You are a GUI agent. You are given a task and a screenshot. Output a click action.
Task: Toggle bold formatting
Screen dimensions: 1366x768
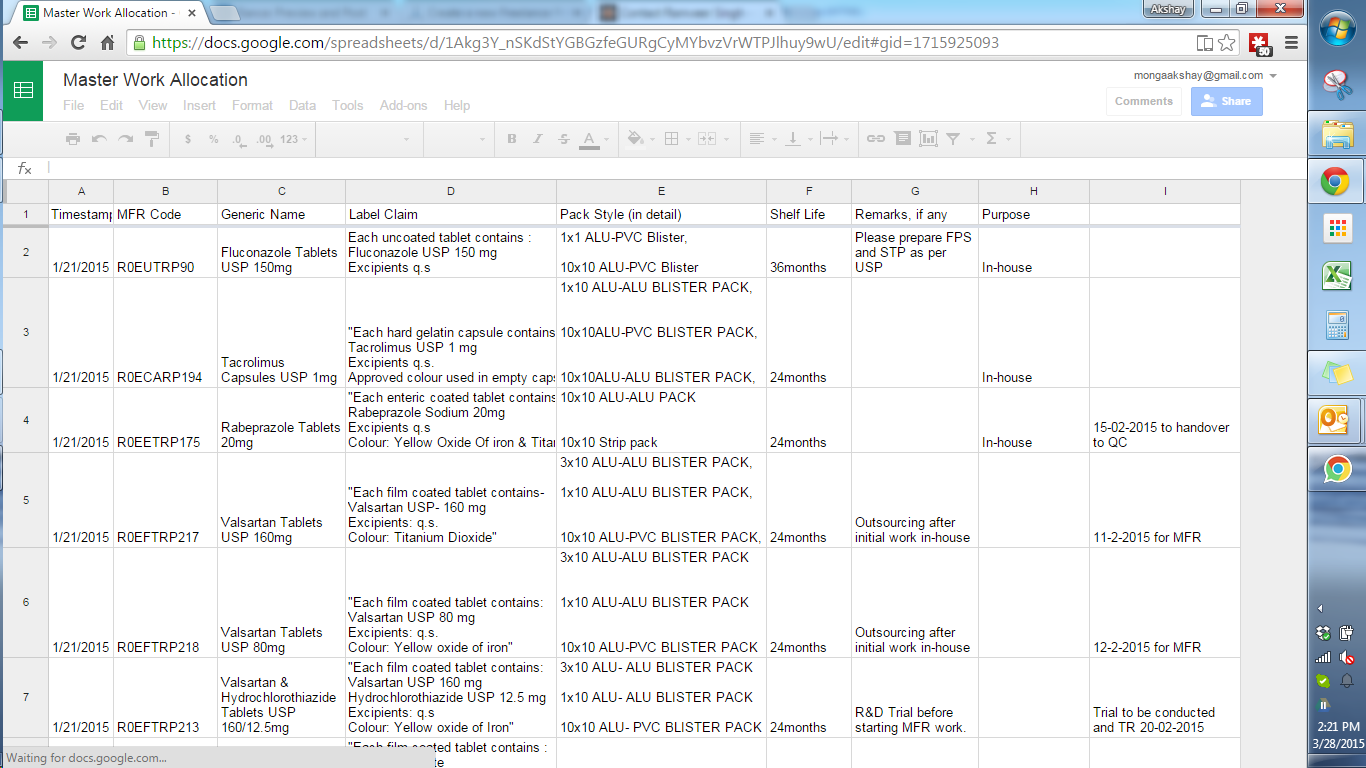click(512, 139)
